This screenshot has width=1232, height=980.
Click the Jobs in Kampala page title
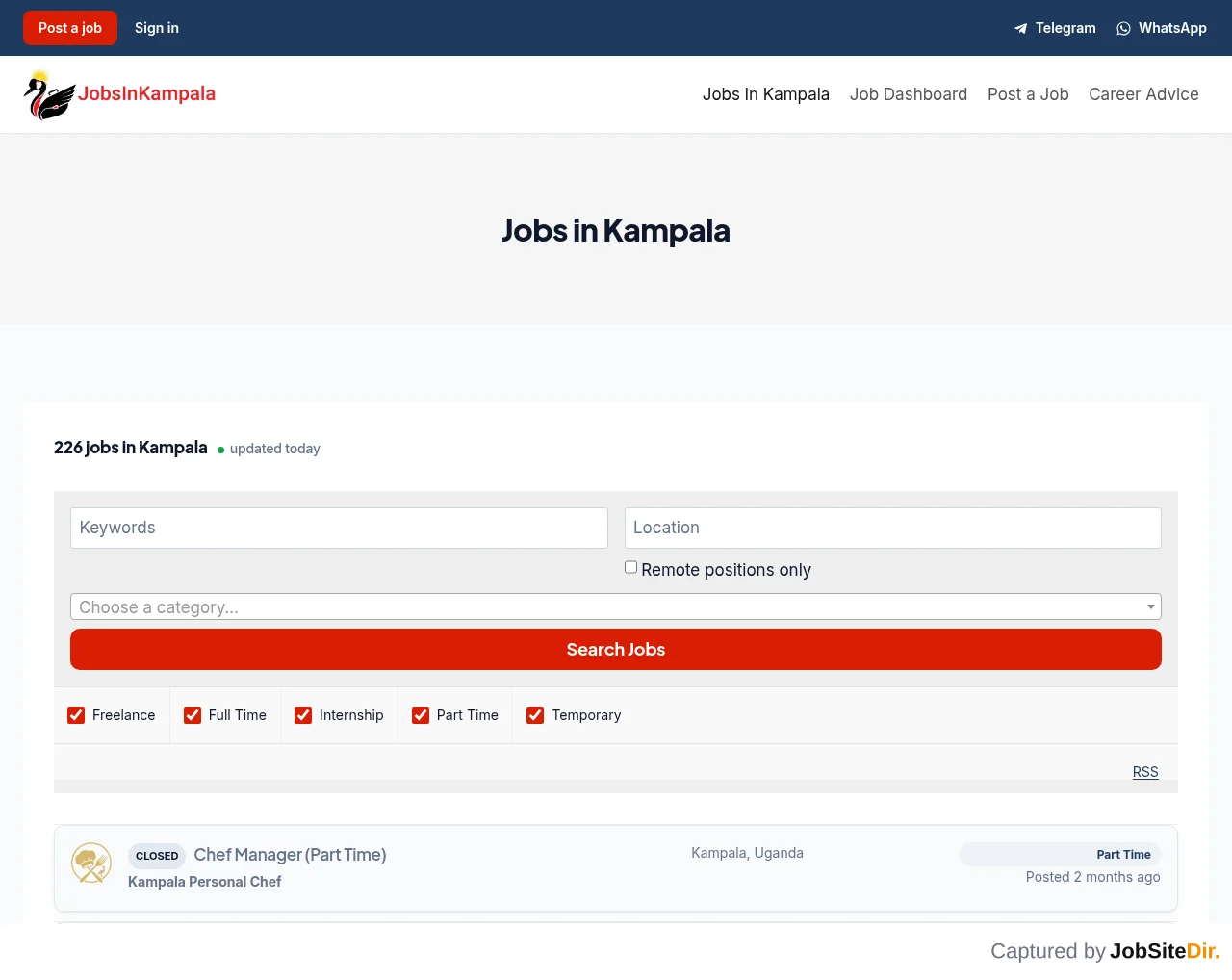[616, 231]
